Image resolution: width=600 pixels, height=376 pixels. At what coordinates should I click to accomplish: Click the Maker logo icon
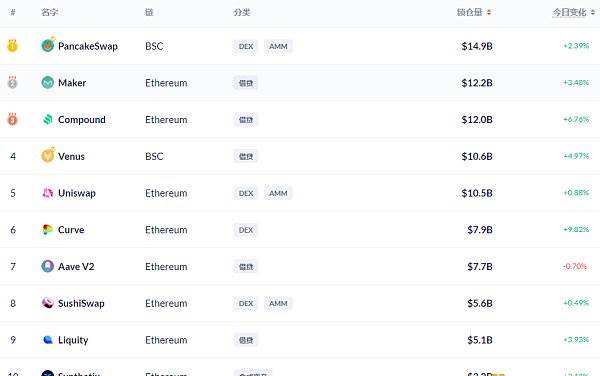(x=47, y=83)
